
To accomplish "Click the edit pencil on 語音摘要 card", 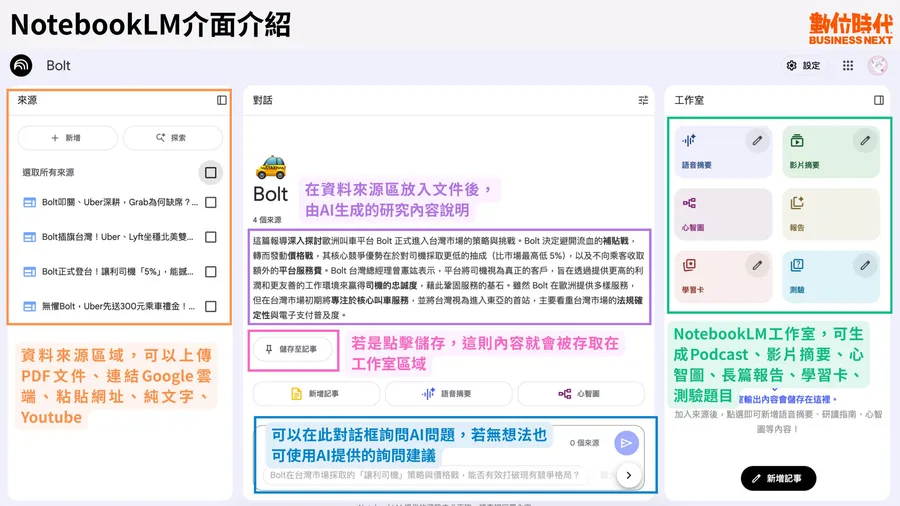I will click(757, 141).
